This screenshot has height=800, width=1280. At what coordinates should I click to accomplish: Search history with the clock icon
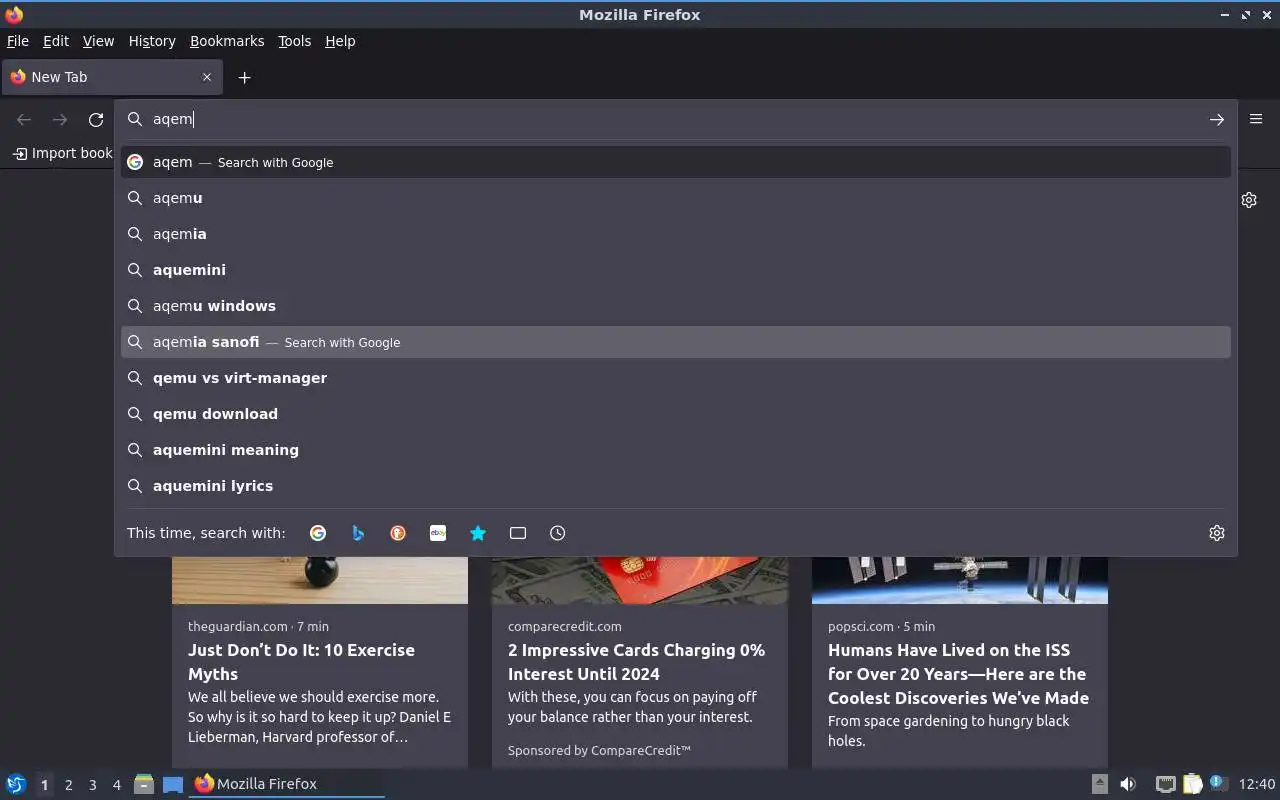[x=558, y=533]
